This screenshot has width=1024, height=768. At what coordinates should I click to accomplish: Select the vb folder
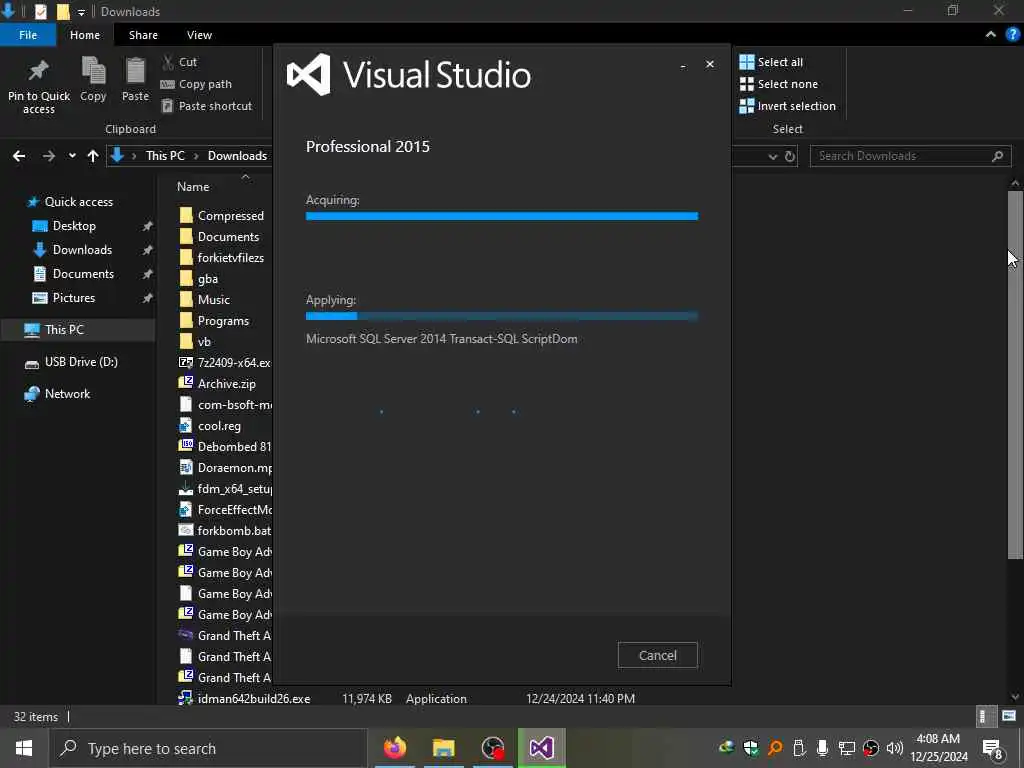204,342
